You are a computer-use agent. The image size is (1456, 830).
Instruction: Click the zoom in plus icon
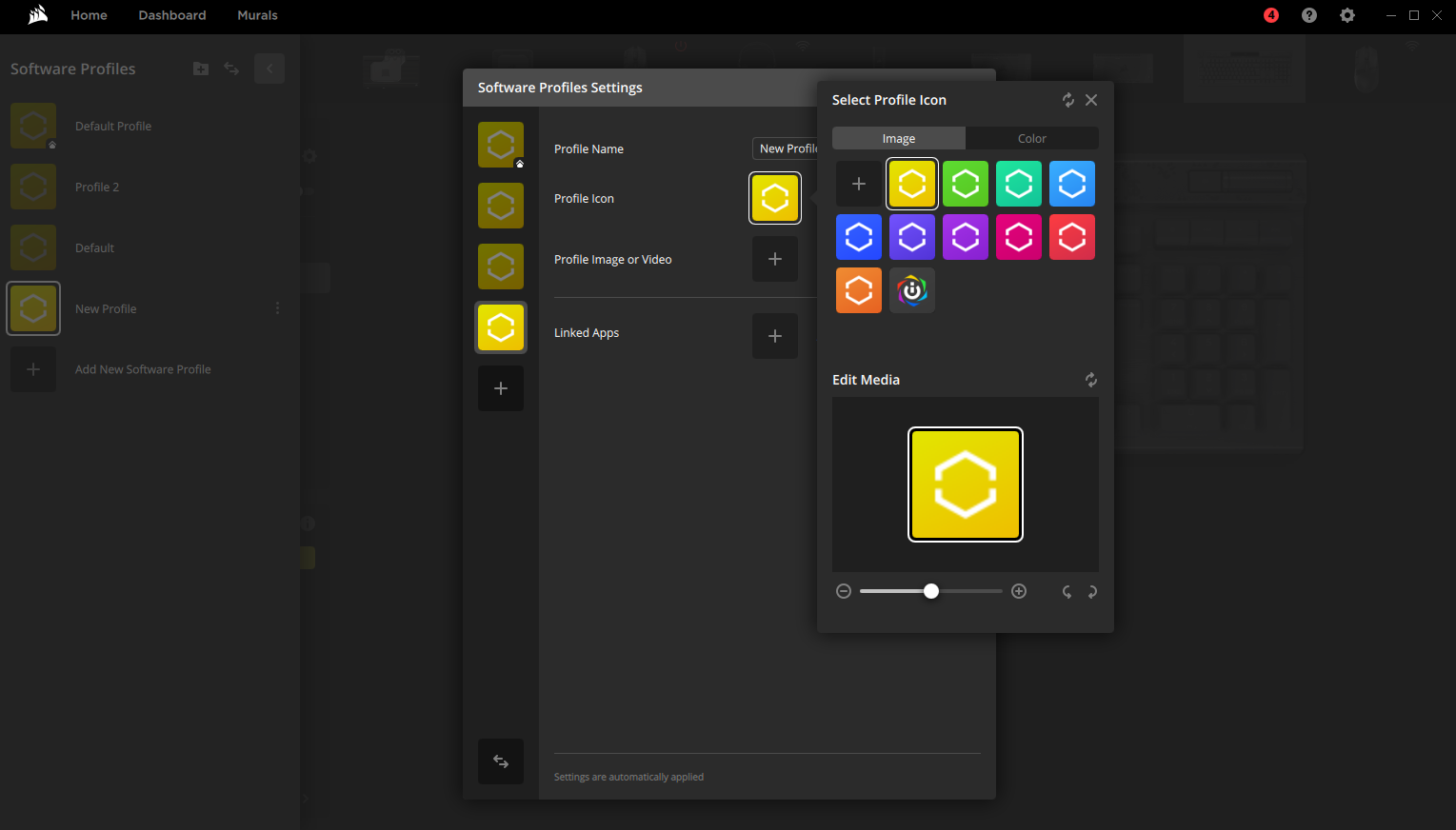1019,591
